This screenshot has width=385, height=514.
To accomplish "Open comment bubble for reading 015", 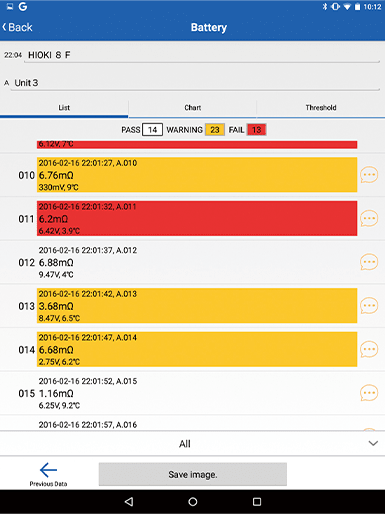I will 369,393.
